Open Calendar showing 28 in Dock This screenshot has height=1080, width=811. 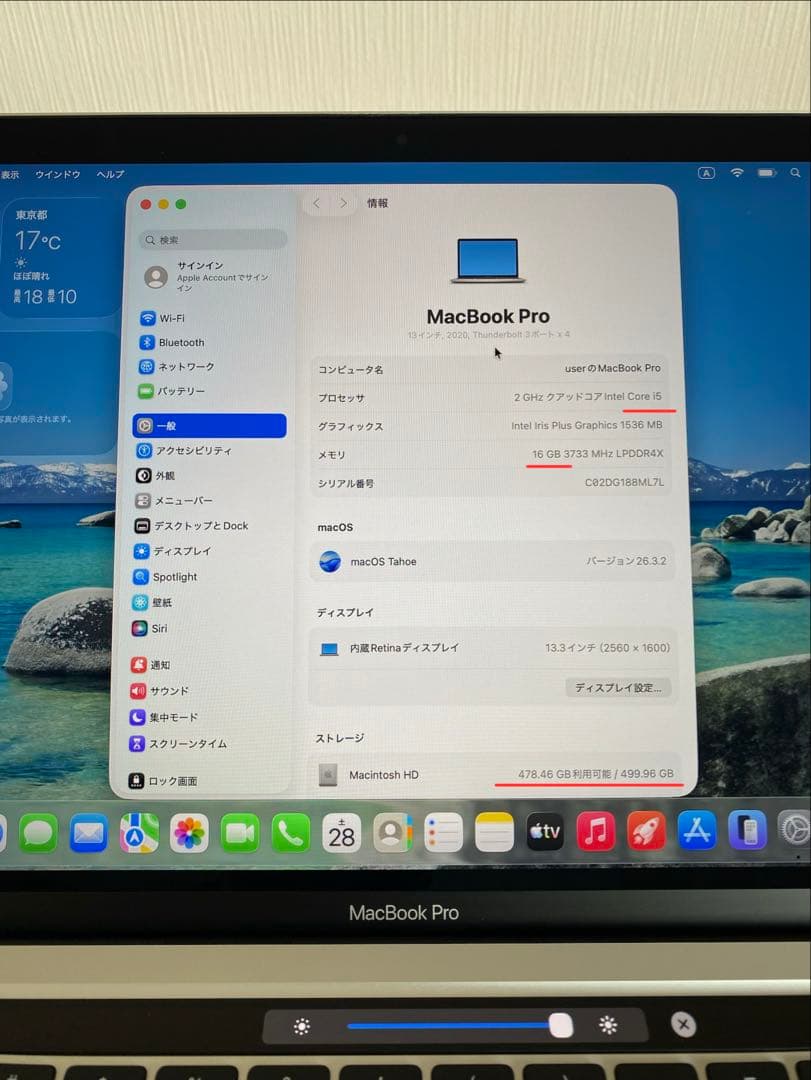click(341, 833)
